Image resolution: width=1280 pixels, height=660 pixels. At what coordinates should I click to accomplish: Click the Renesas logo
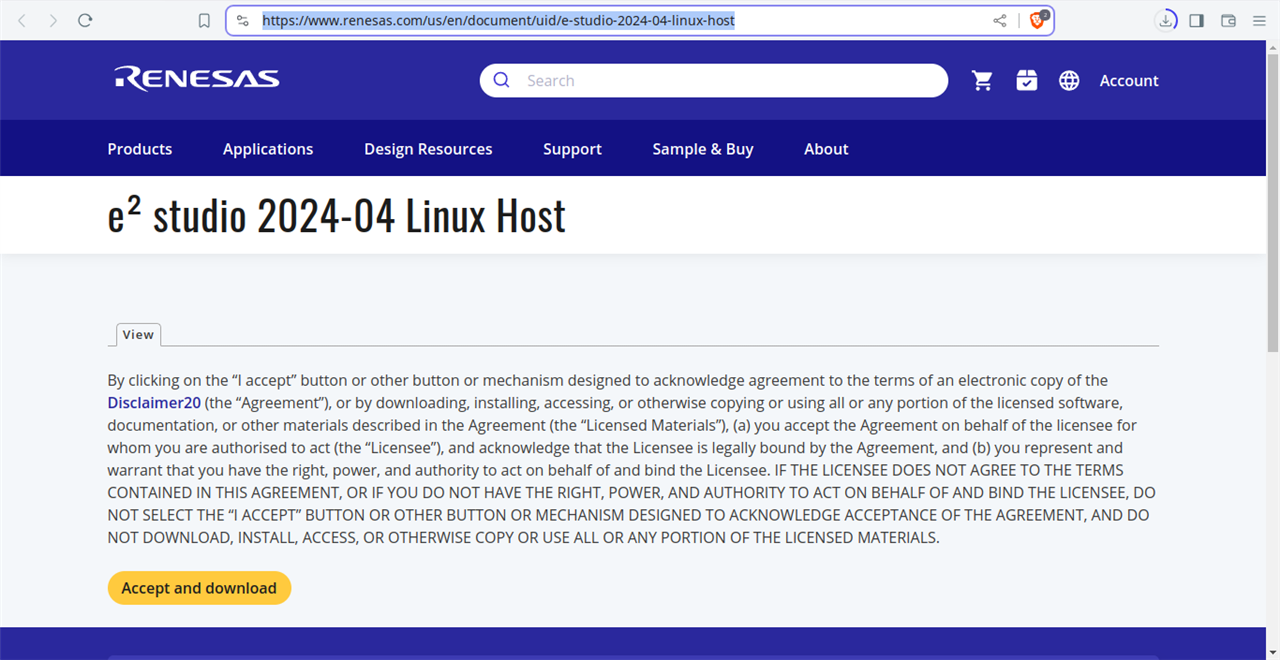click(197, 79)
